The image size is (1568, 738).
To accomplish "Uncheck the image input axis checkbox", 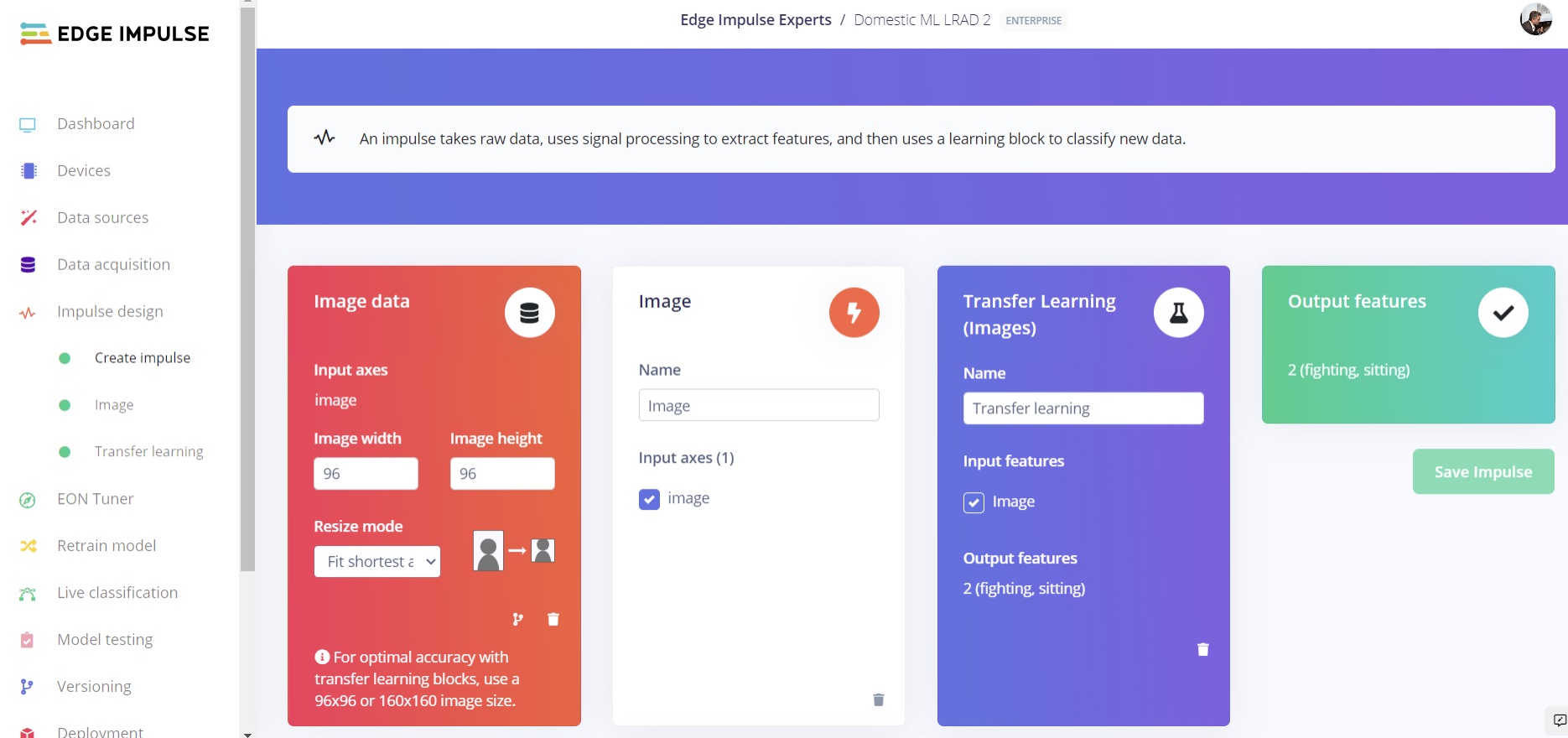I will coord(649,500).
